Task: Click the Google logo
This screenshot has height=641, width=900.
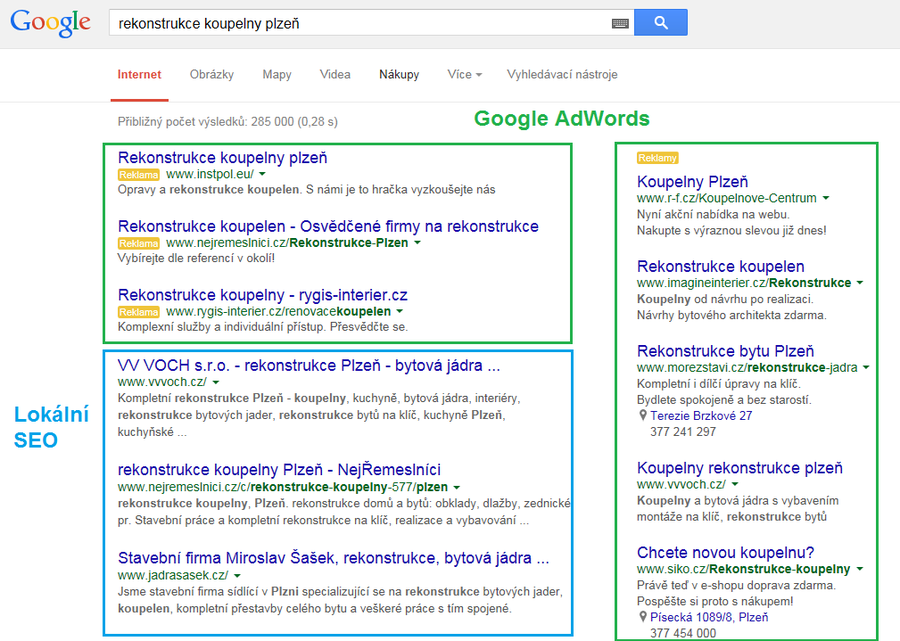Action: click(x=51, y=24)
